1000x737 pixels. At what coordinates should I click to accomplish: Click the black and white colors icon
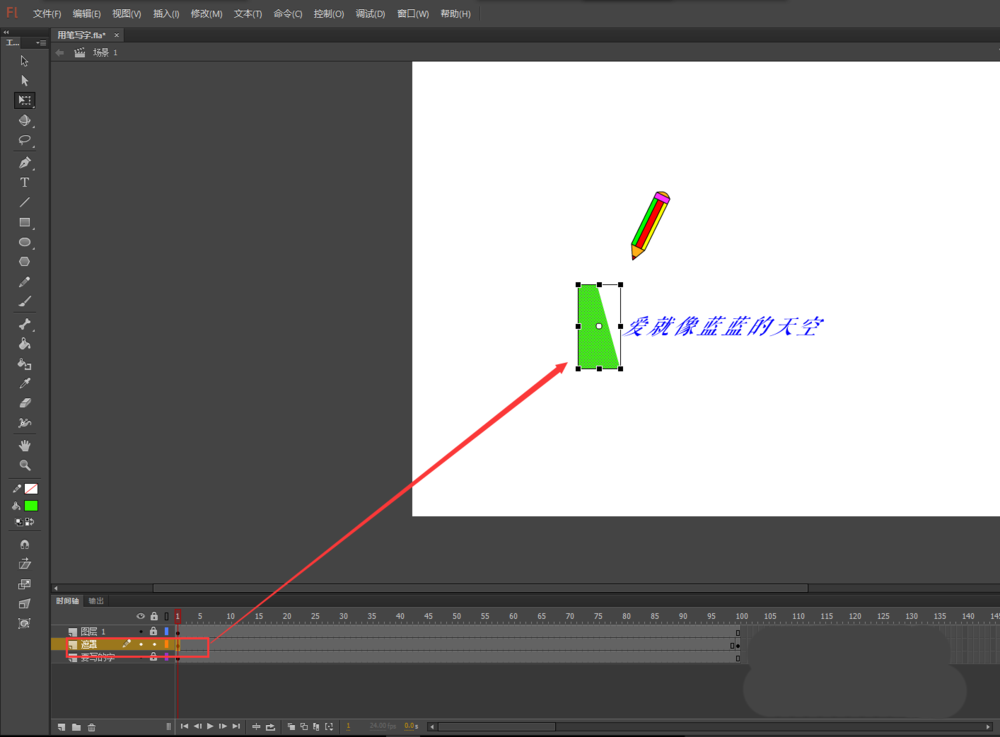(18, 522)
